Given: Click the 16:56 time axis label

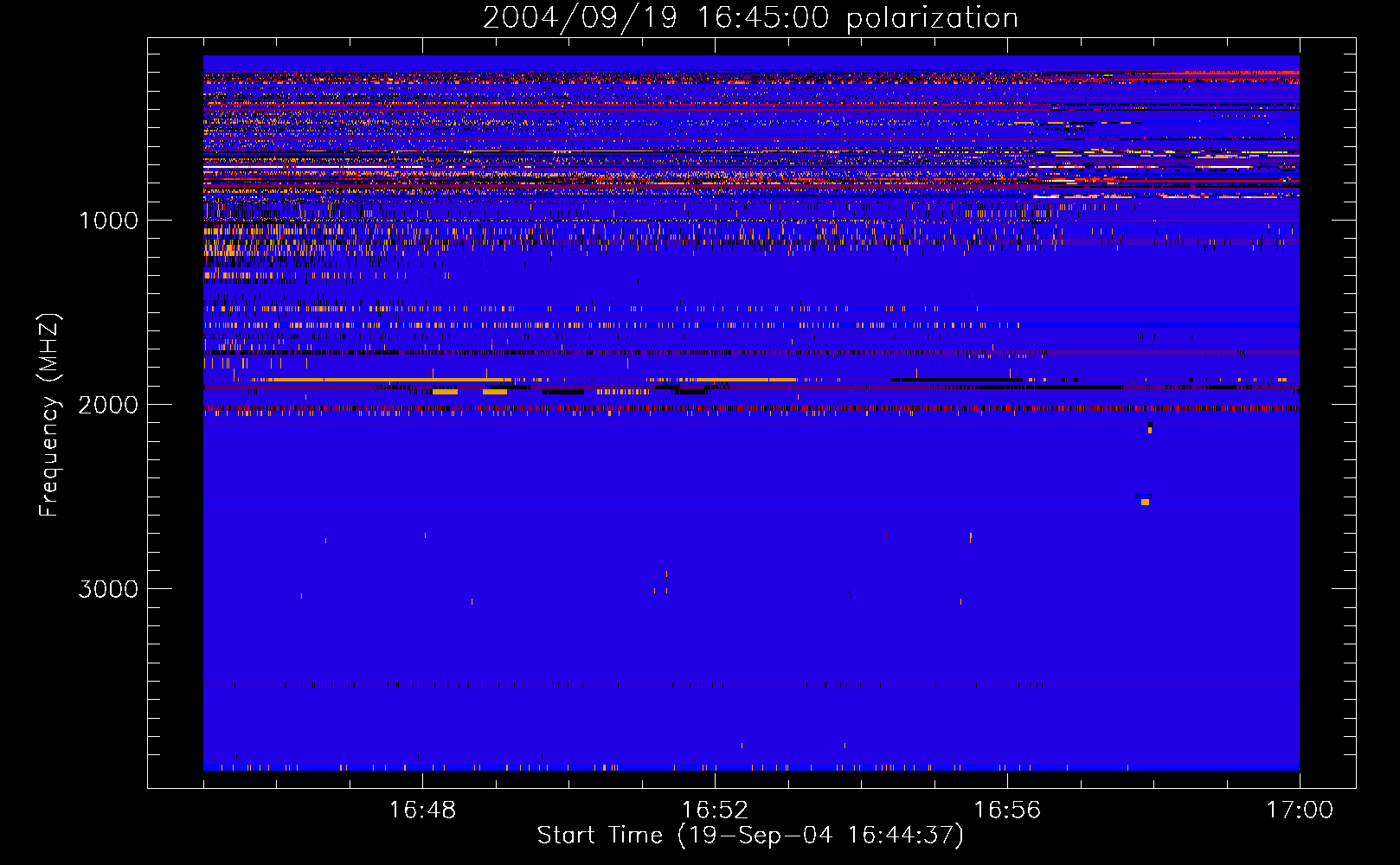Looking at the screenshot, I should [1007, 811].
